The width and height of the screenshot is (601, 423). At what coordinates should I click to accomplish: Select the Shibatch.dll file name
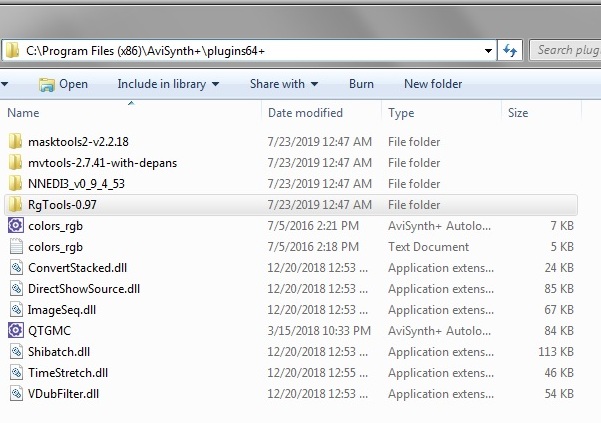[x=59, y=352]
